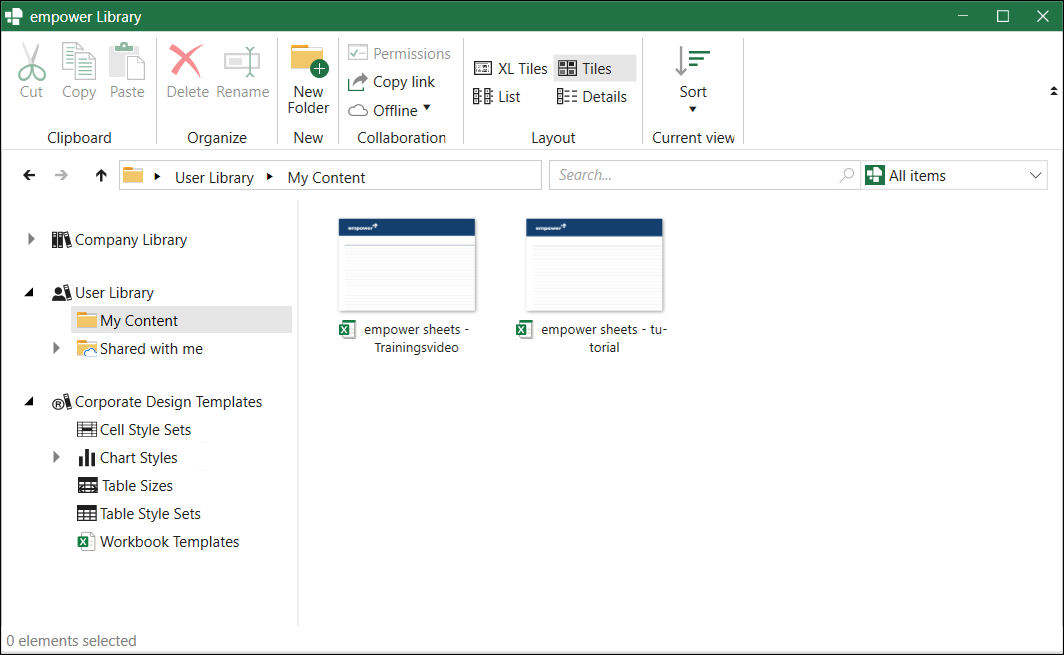Viewport: 1064px width, 655px height.
Task: Click Copy link
Action: tap(392, 82)
